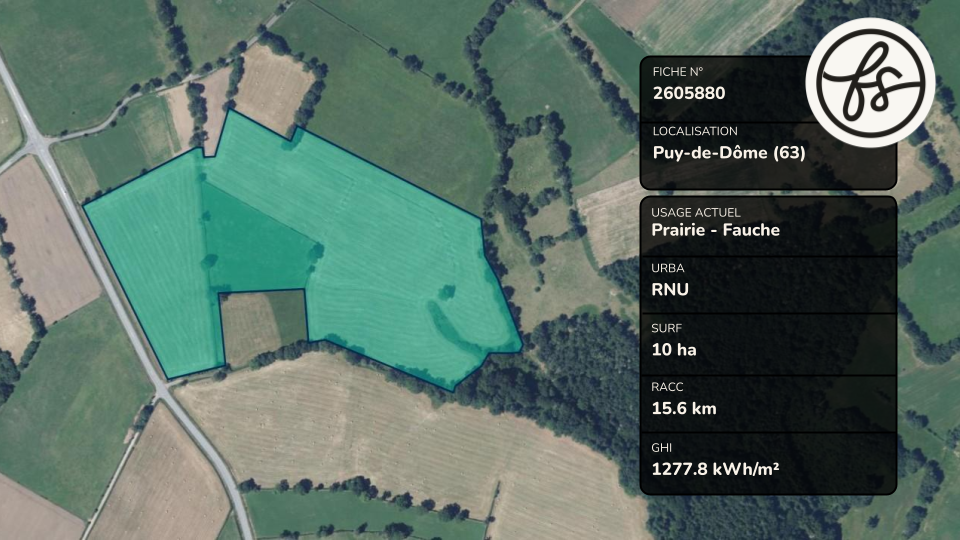This screenshot has width=960, height=540.
Task: Select the '1277.8 kWh/m²' value
Action: [x=715, y=470]
